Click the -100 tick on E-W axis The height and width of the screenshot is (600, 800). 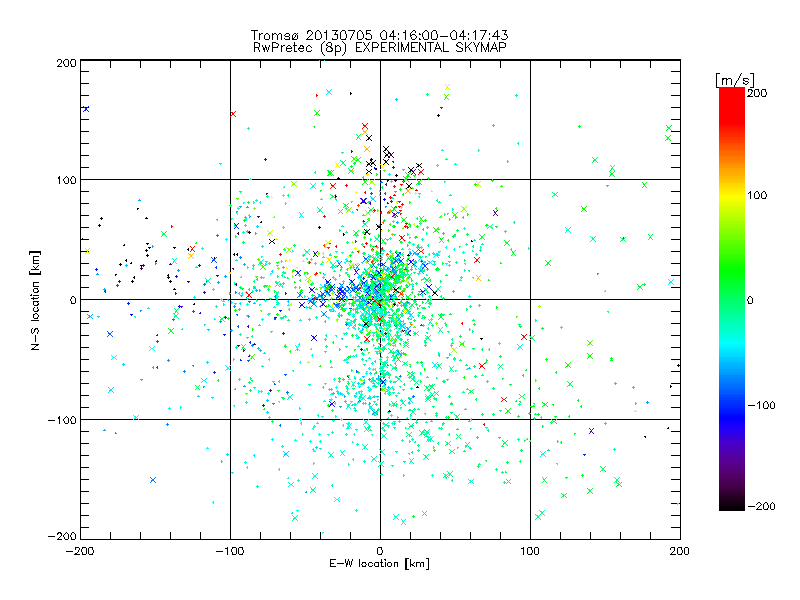[x=230, y=551]
